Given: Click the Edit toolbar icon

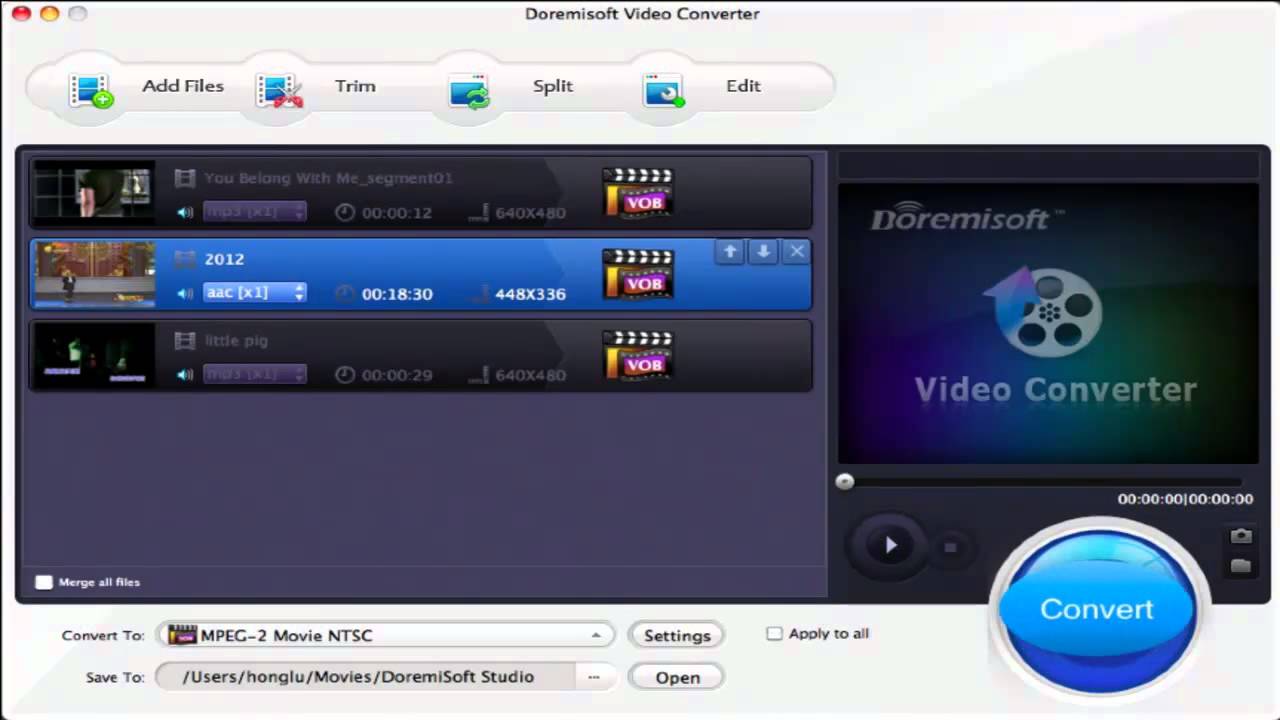Looking at the screenshot, I should (x=664, y=90).
